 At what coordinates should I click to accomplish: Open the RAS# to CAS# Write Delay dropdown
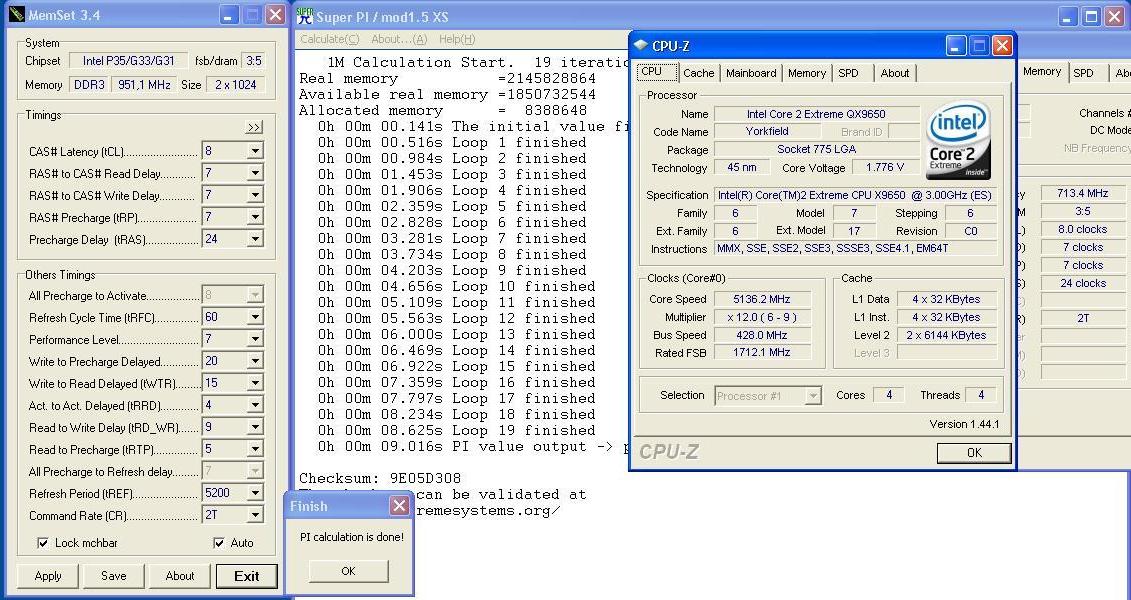(255, 195)
